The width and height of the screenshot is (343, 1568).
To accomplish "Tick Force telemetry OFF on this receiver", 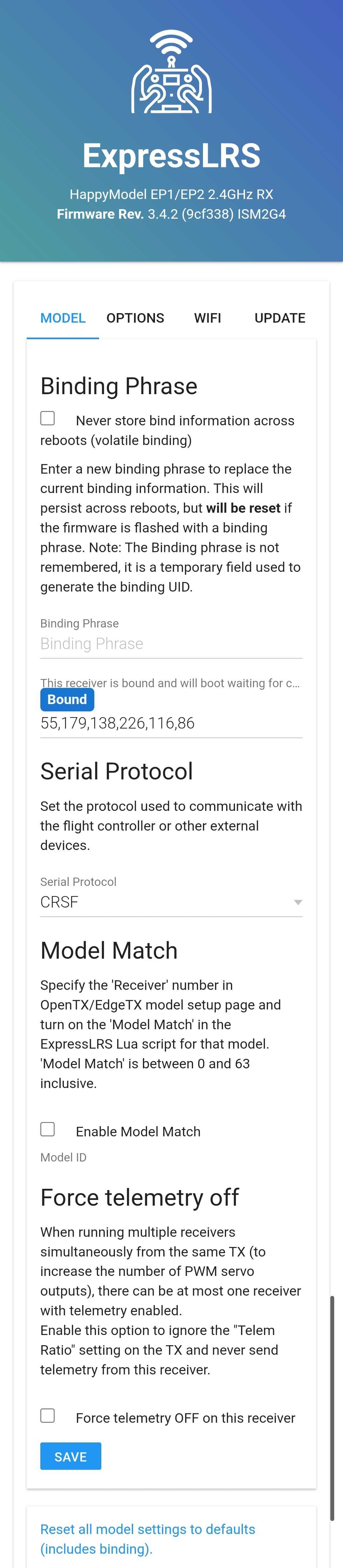I will click(x=47, y=1416).
